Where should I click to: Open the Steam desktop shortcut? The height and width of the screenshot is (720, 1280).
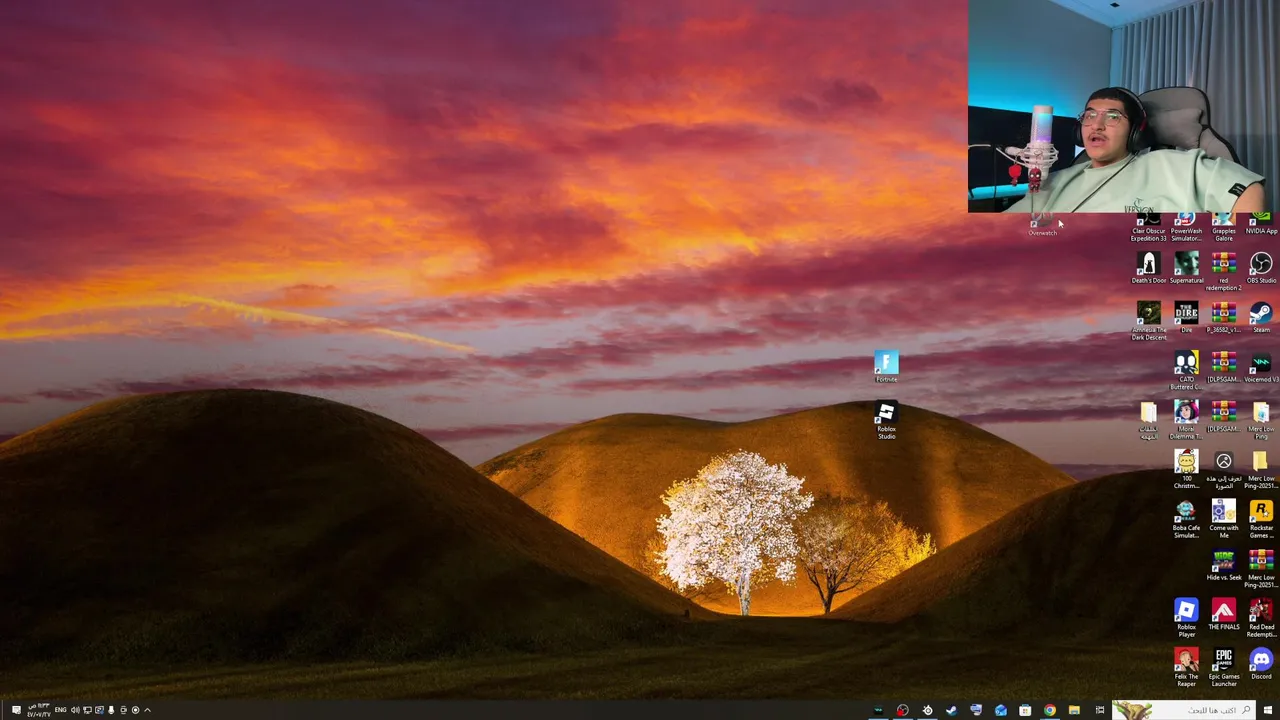coord(1261,317)
